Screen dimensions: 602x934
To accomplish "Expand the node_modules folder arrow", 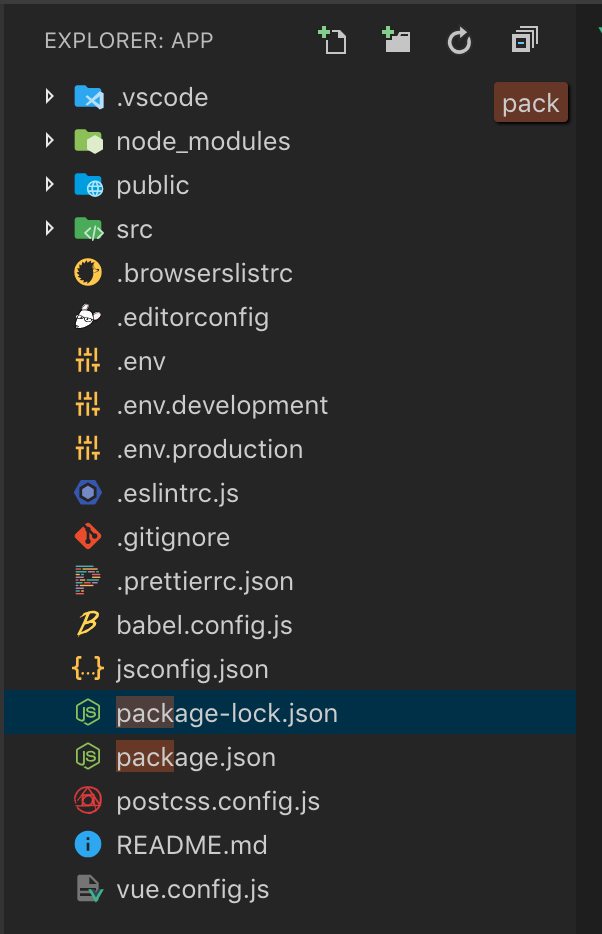I will [x=49, y=141].
